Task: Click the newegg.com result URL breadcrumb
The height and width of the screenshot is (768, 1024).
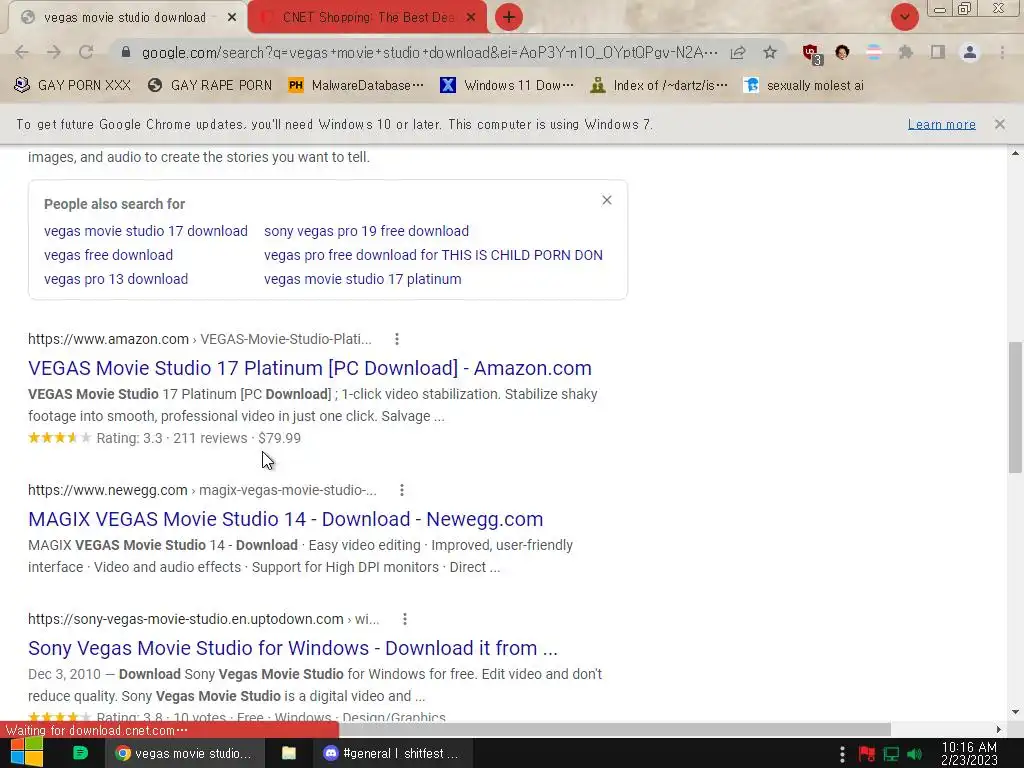Action: [202, 490]
